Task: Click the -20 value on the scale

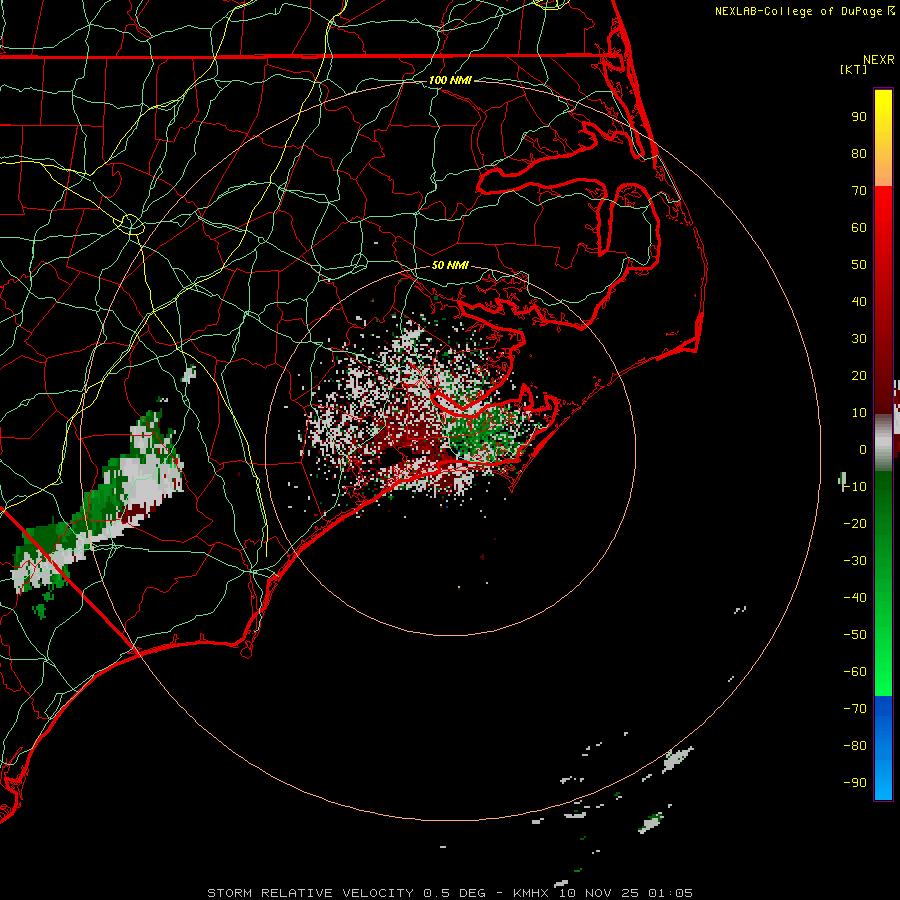Action: coord(855,524)
